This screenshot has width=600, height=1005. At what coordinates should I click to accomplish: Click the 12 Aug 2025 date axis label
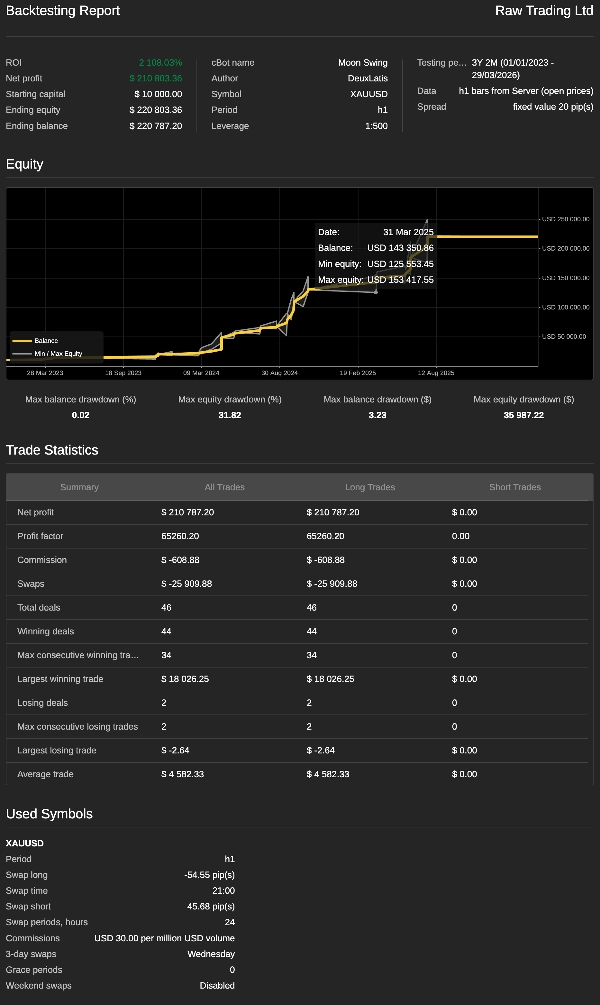click(434, 372)
